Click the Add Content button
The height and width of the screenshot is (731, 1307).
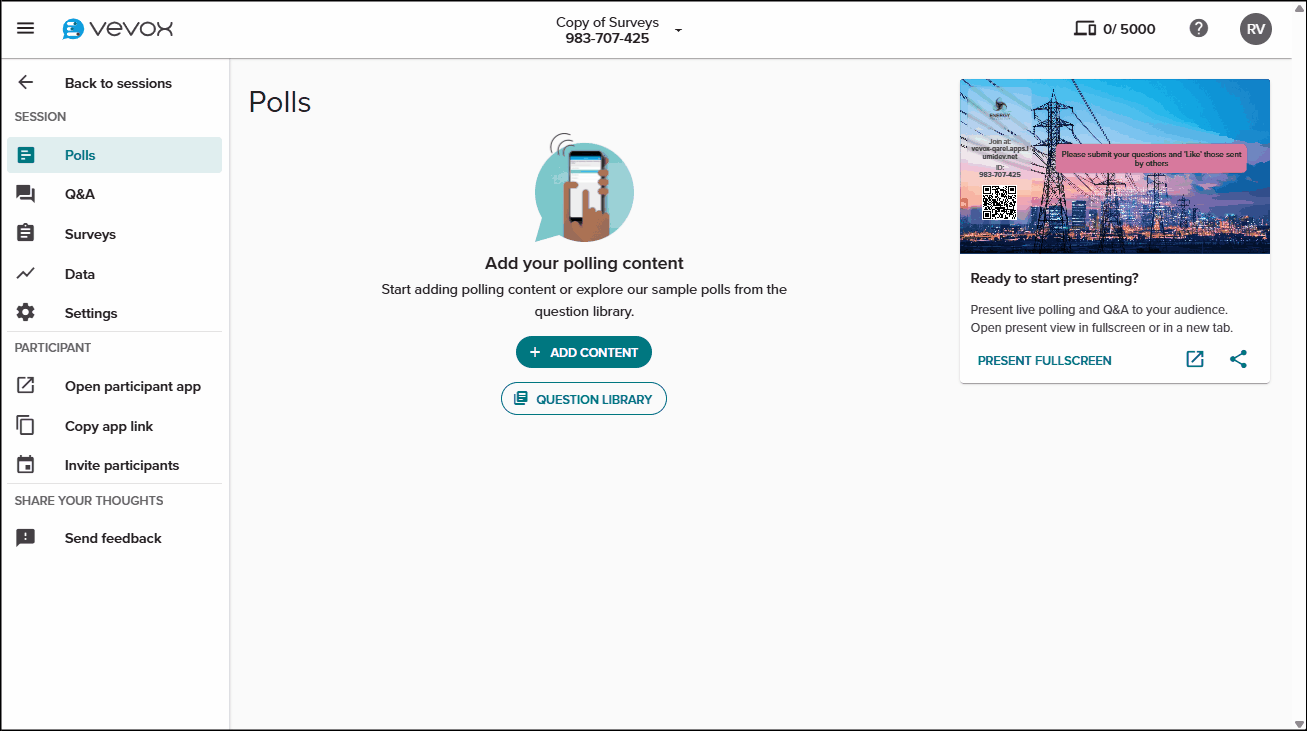[x=583, y=352]
